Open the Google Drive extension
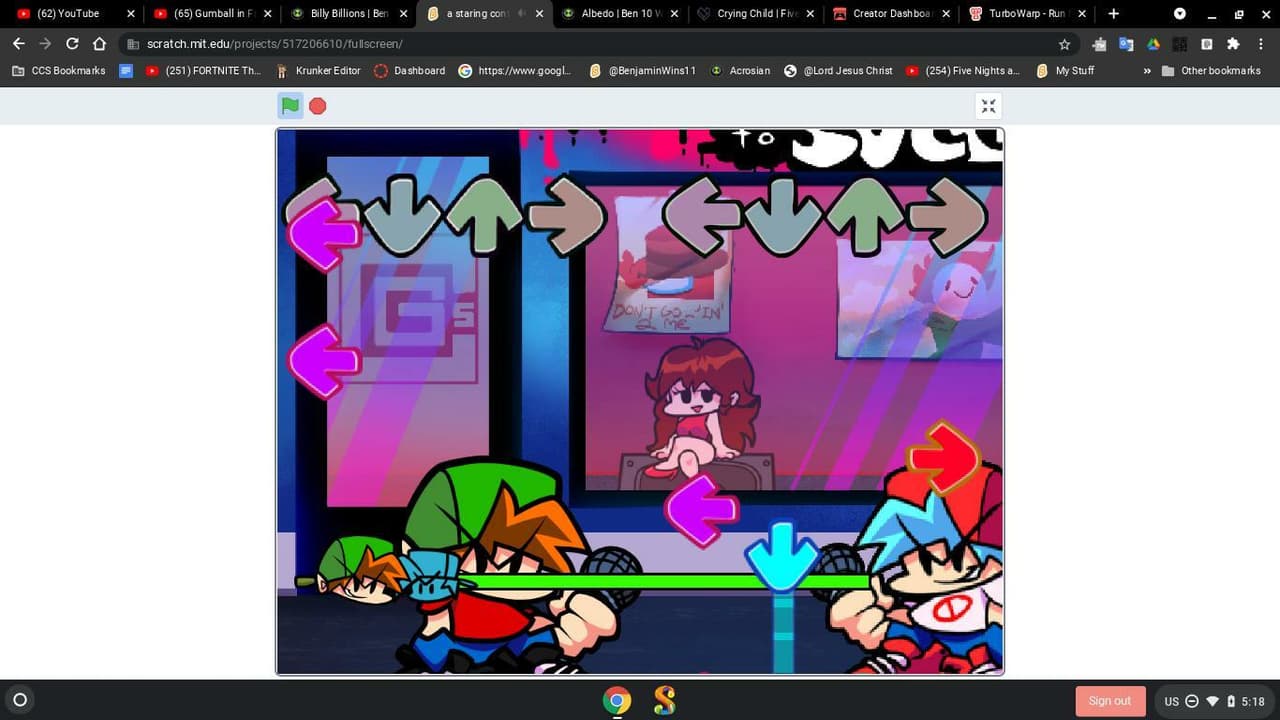The width and height of the screenshot is (1280, 720). click(1153, 44)
